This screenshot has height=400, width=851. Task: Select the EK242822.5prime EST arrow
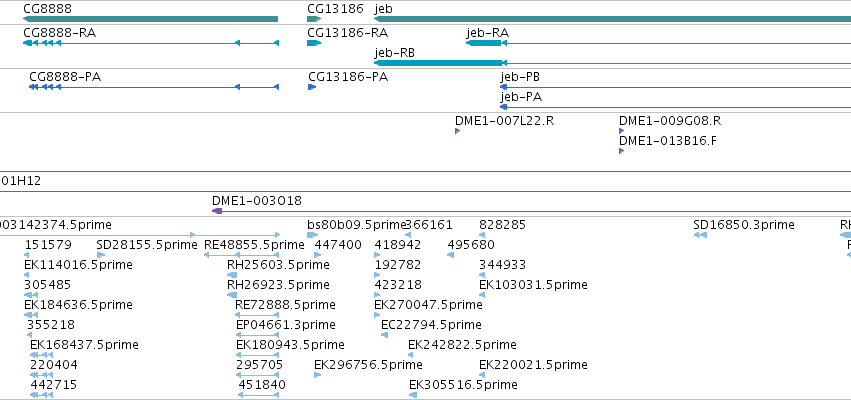411,355
